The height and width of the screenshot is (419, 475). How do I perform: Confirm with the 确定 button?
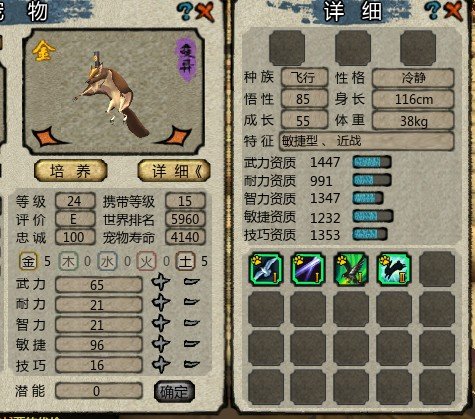click(x=174, y=391)
